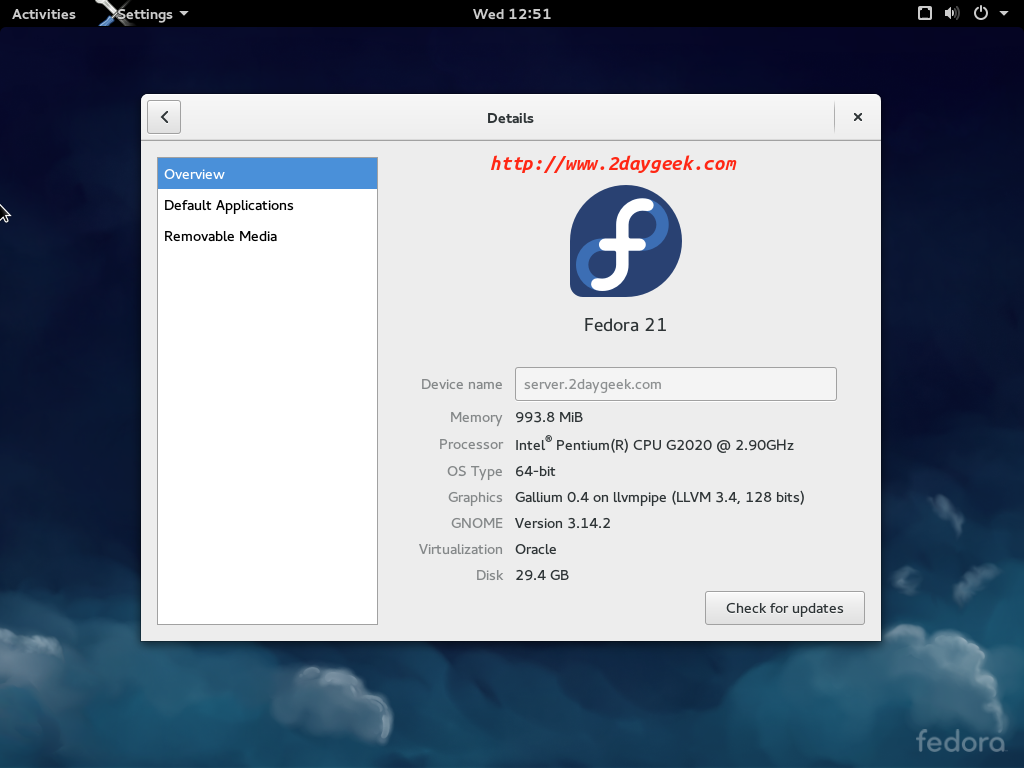
Task: Click the Device name text field
Action: (675, 384)
